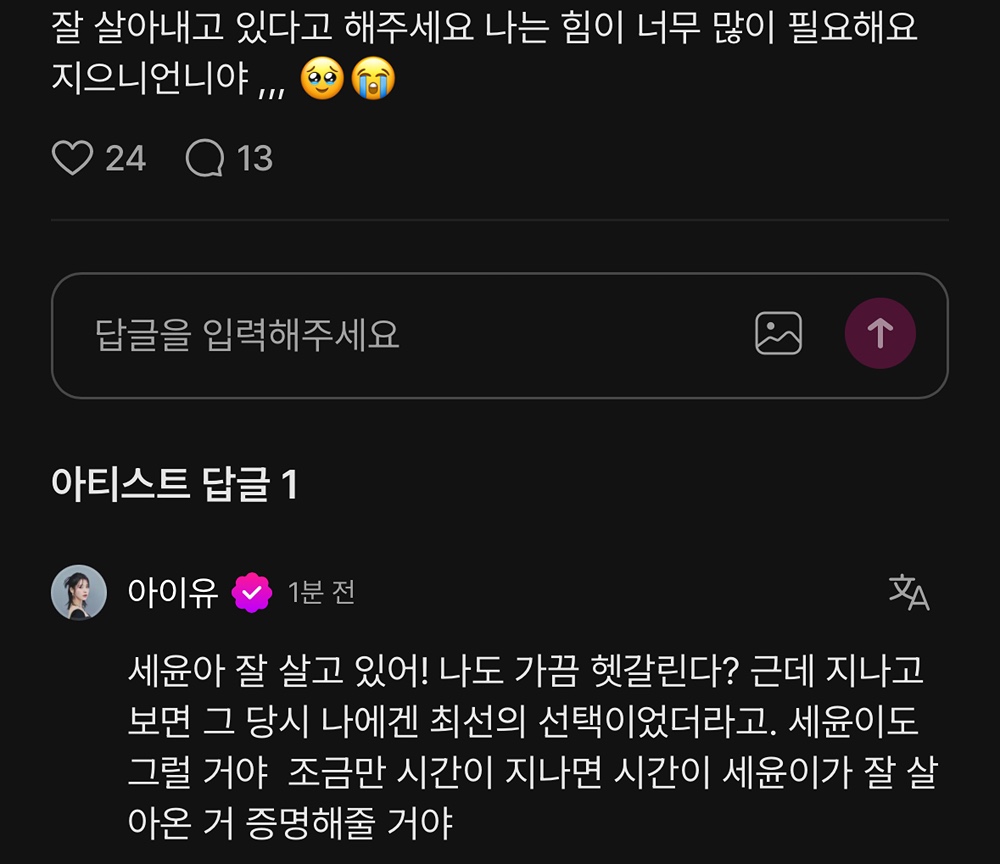Open 아이유's profile via her name
1000x864 pixels.
(173, 592)
